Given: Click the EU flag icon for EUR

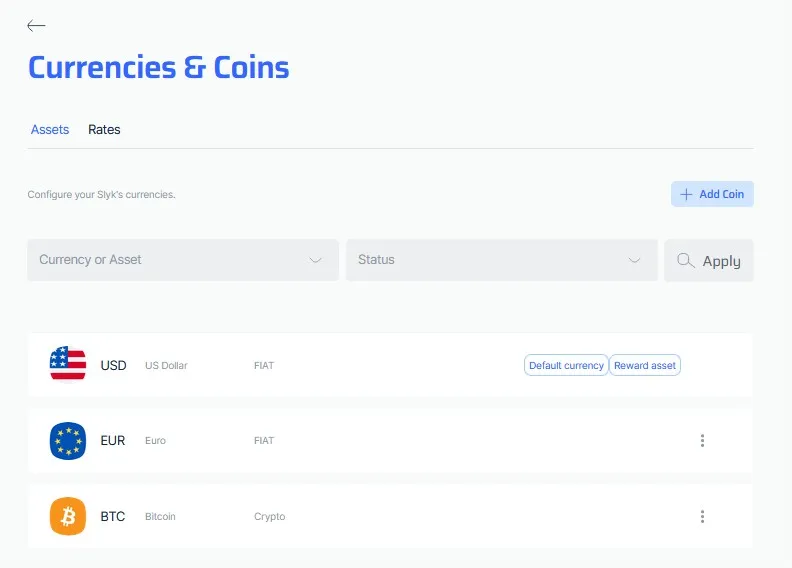Looking at the screenshot, I should pos(68,441).
